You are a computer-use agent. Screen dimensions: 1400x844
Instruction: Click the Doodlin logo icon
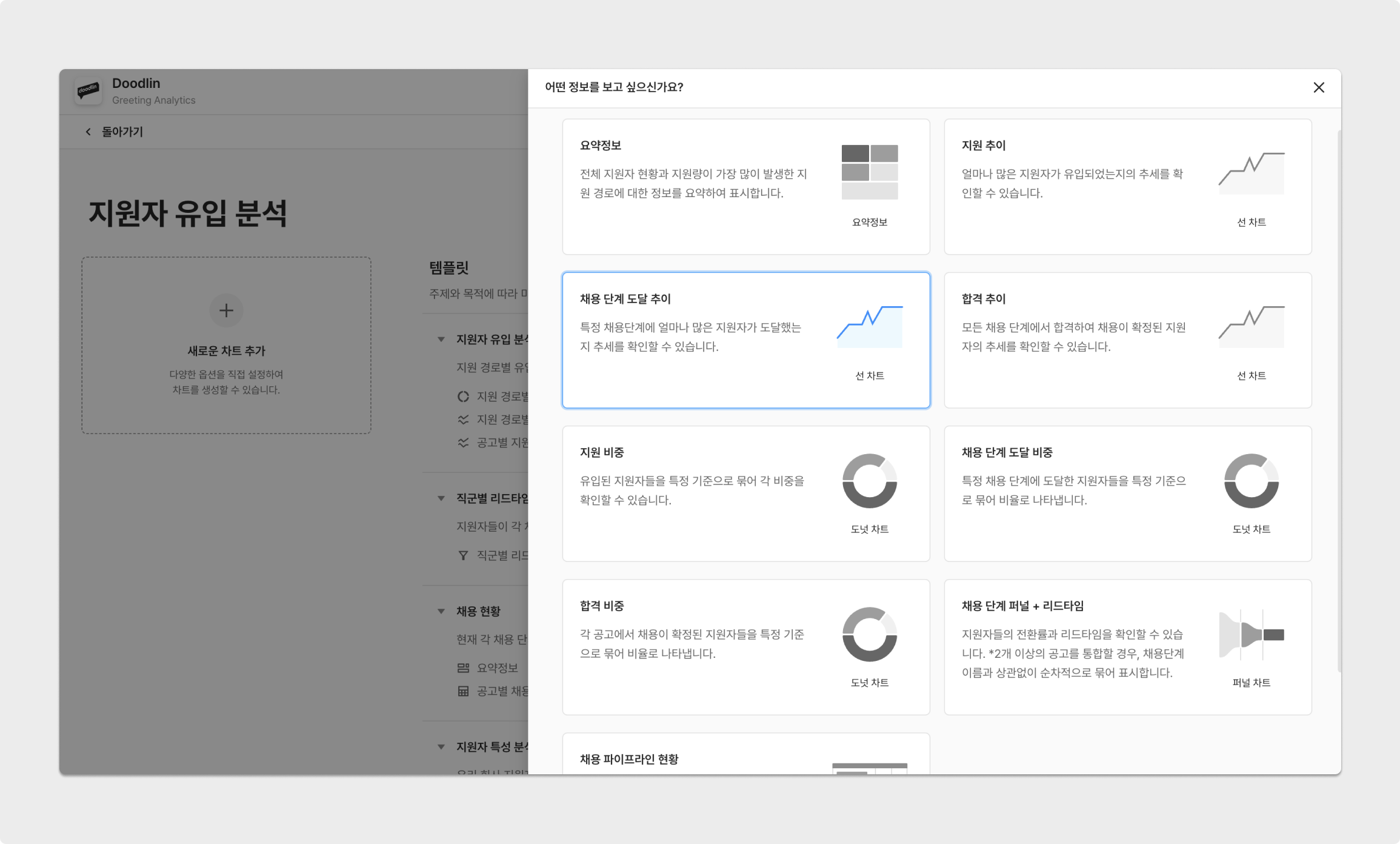point(88,91)
